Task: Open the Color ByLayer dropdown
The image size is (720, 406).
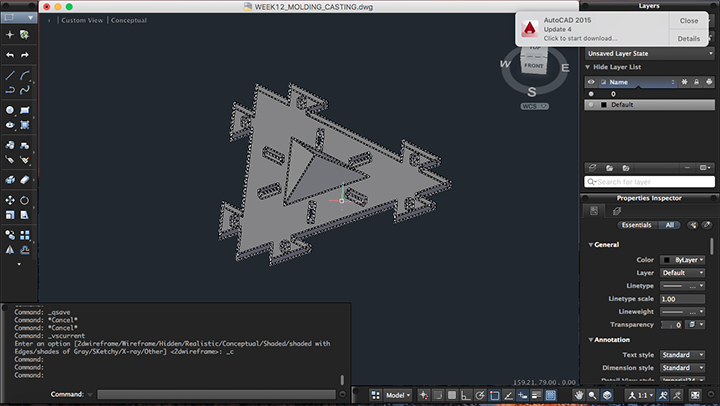Action: pos(682,260)
